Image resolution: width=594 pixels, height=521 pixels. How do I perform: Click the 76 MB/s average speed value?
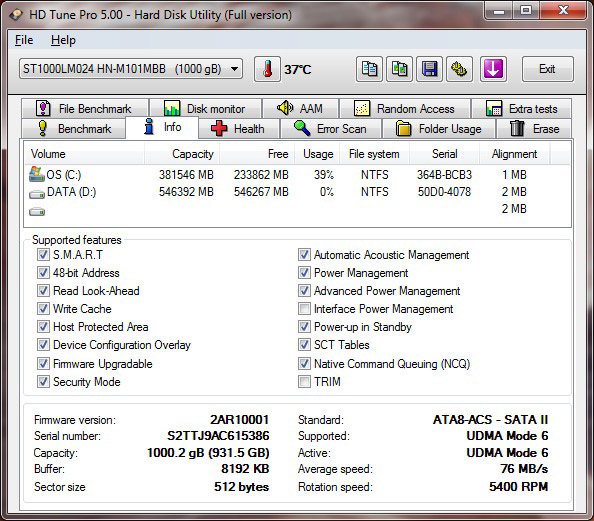coord(524,469)
